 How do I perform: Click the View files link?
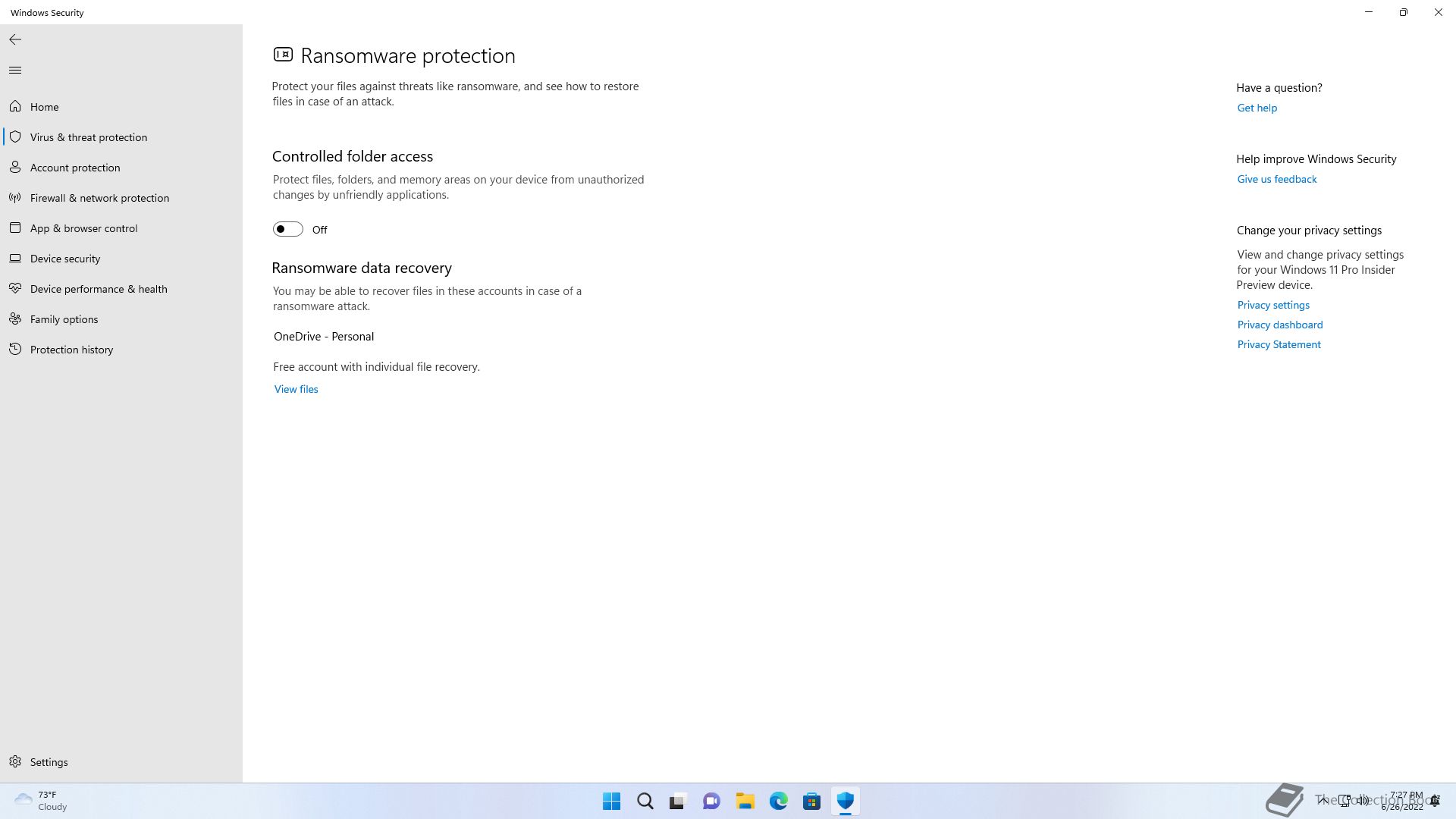[x=296, y=389]
